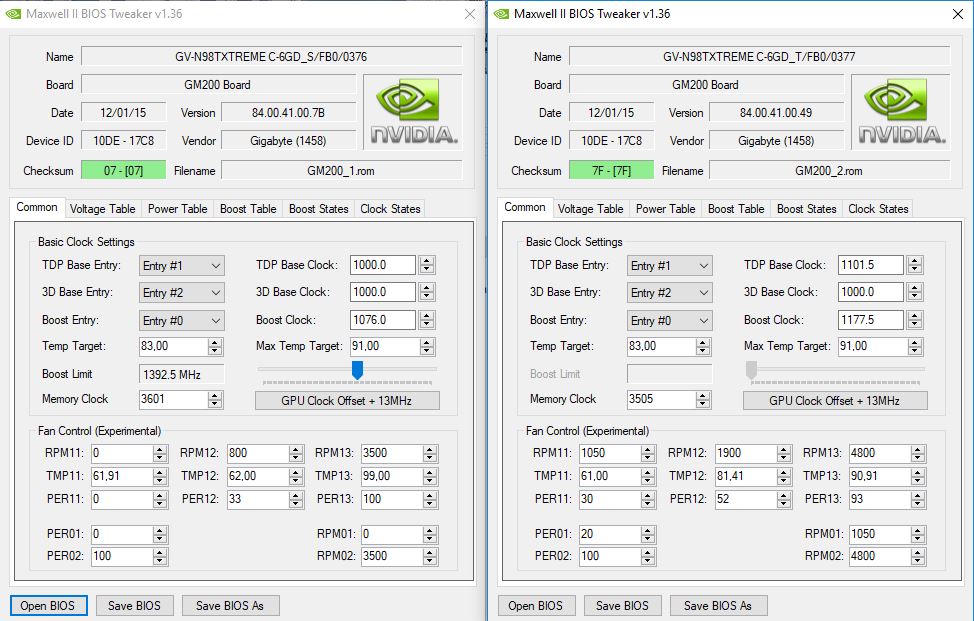The height and width of the screenshot is (621, 974).
Task: Click Open BIOS in the right window
Action: [x=535, y=605]
